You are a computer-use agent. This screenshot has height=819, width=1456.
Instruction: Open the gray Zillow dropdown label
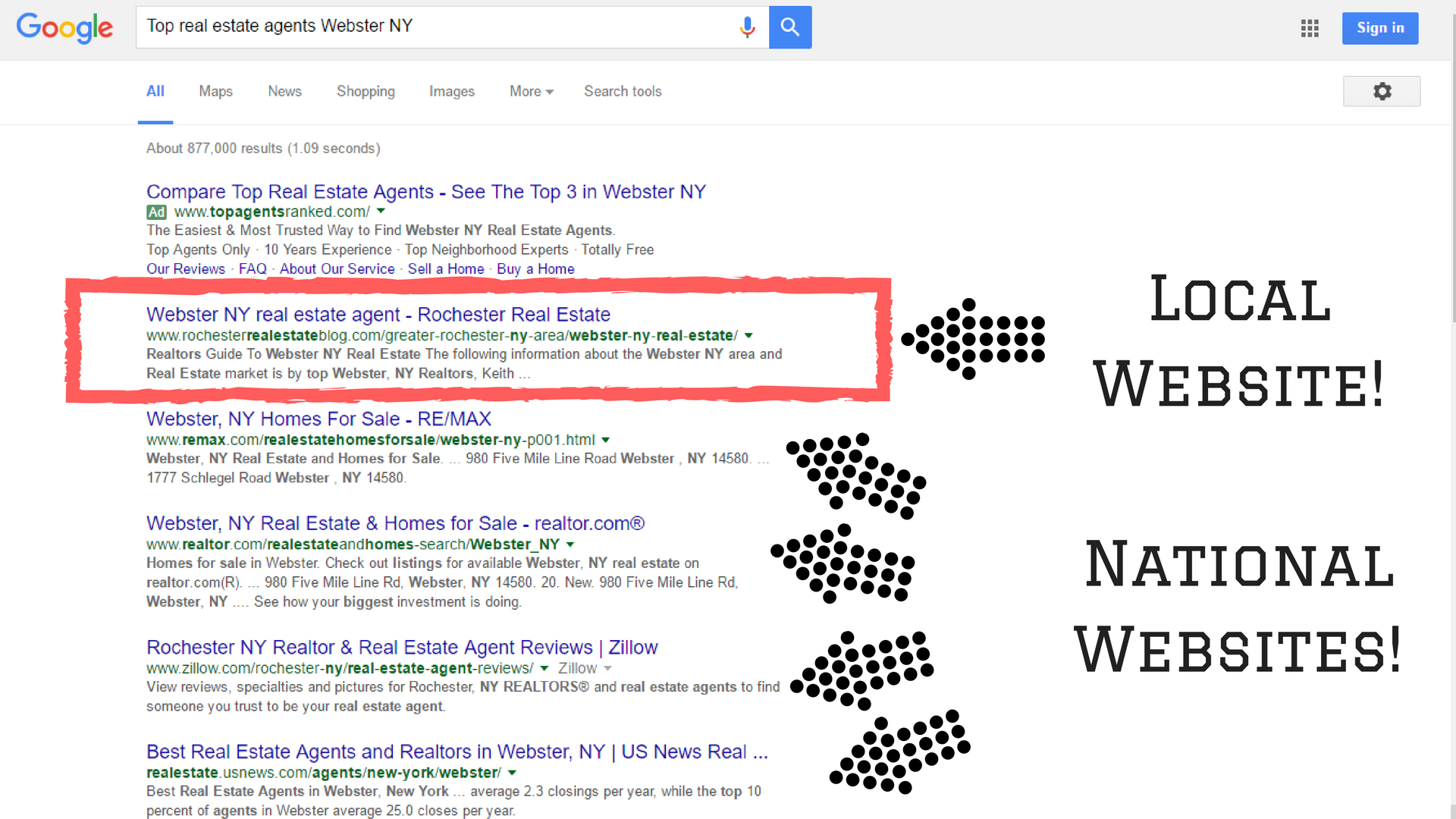click(x=585, y=668)
